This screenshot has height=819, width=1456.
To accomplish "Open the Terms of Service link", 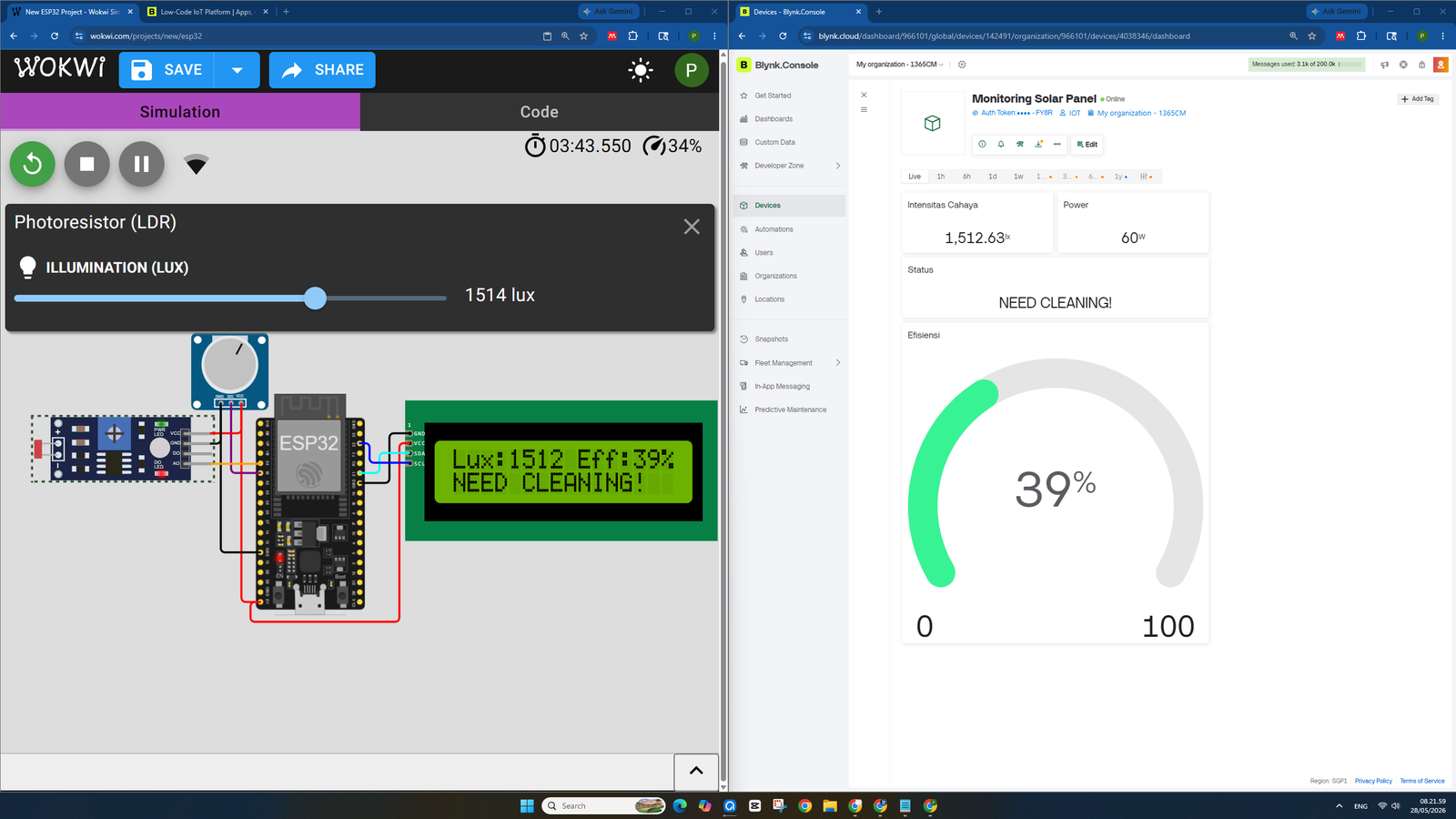I will point(1422,781).
